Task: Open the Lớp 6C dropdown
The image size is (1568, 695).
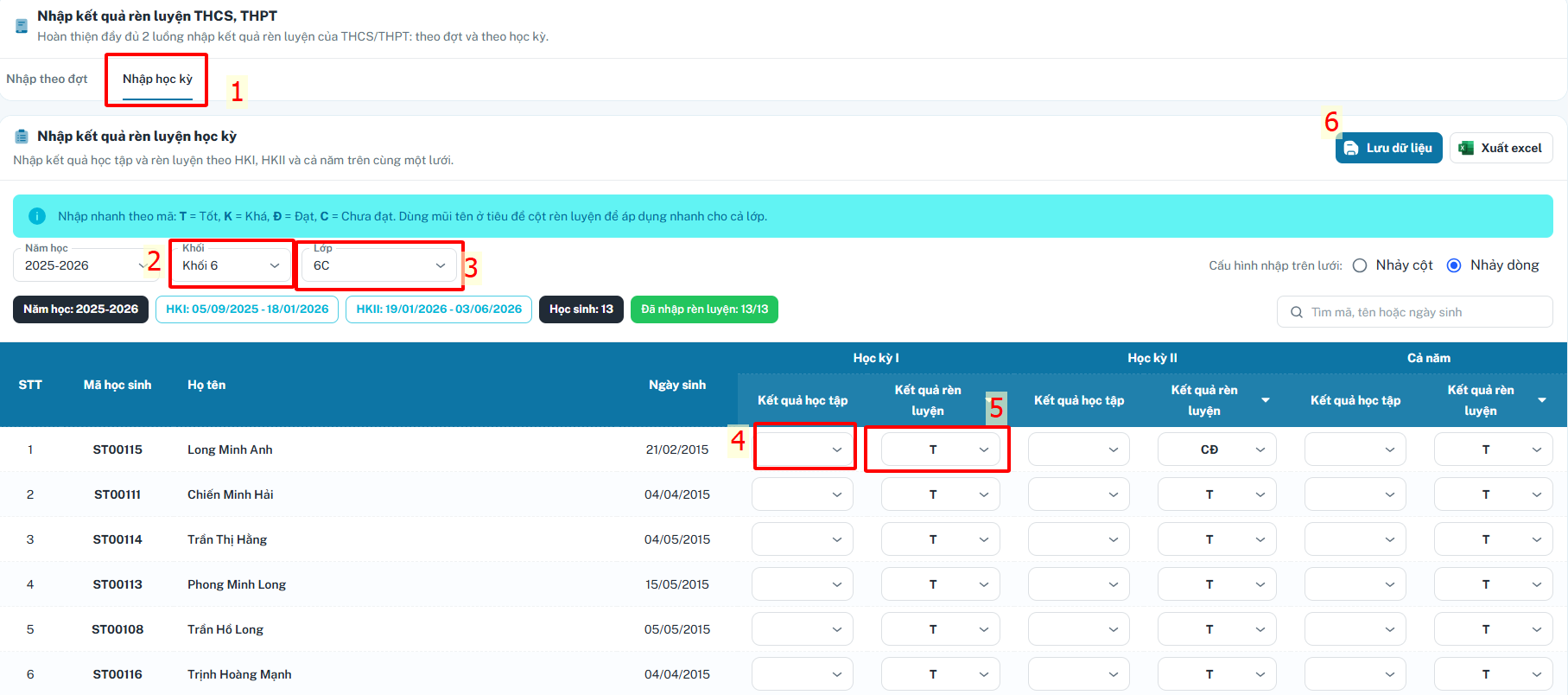Action: click(380, 265)
